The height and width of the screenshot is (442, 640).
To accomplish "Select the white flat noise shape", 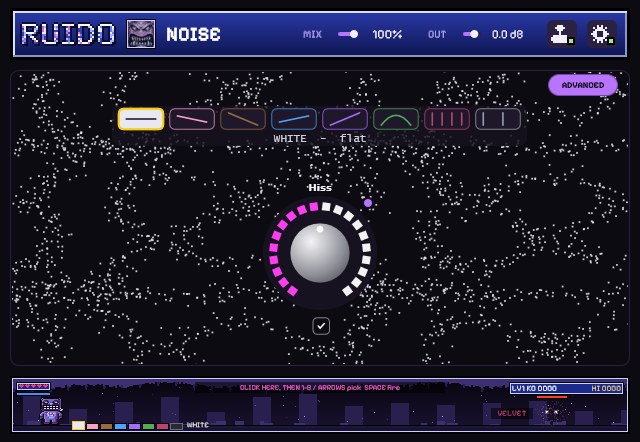I will [x=141, y=119].
